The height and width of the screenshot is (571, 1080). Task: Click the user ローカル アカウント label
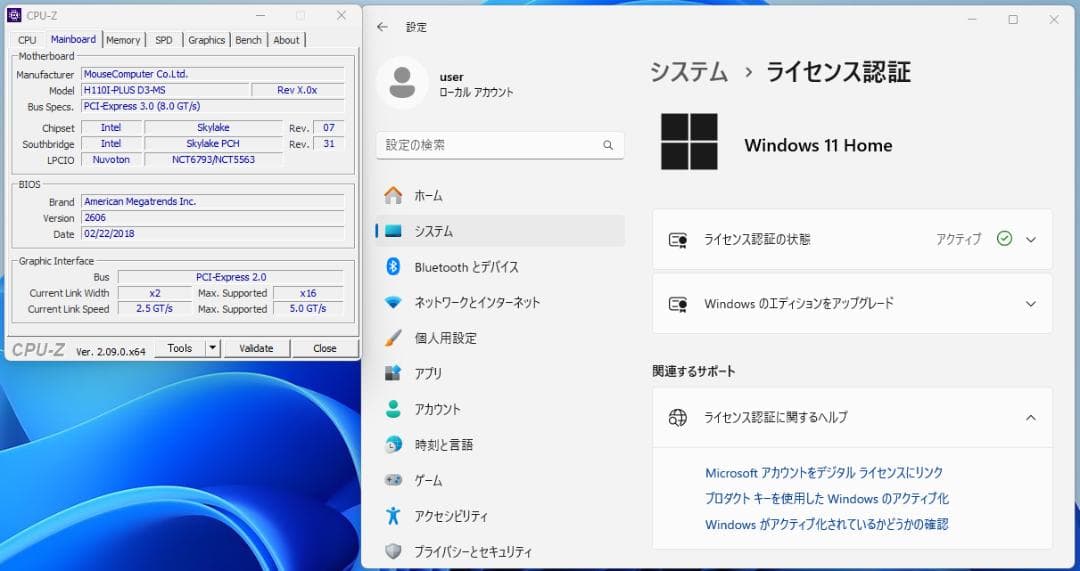(477, 92)
